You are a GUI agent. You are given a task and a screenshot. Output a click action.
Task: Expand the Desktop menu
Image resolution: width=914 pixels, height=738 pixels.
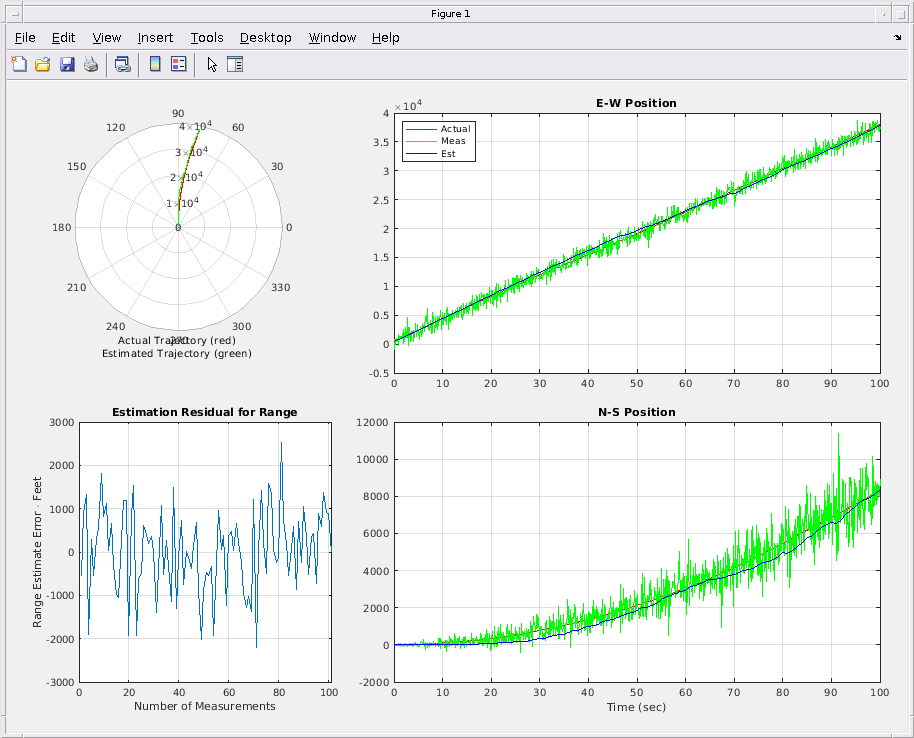pos(265,38)
